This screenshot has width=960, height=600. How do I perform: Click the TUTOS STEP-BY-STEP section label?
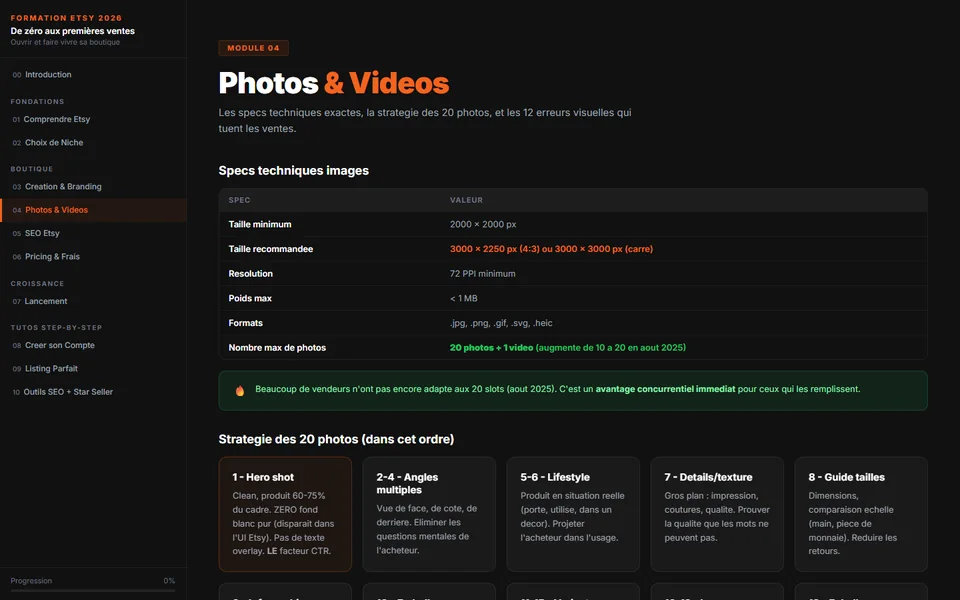point(56,328)
